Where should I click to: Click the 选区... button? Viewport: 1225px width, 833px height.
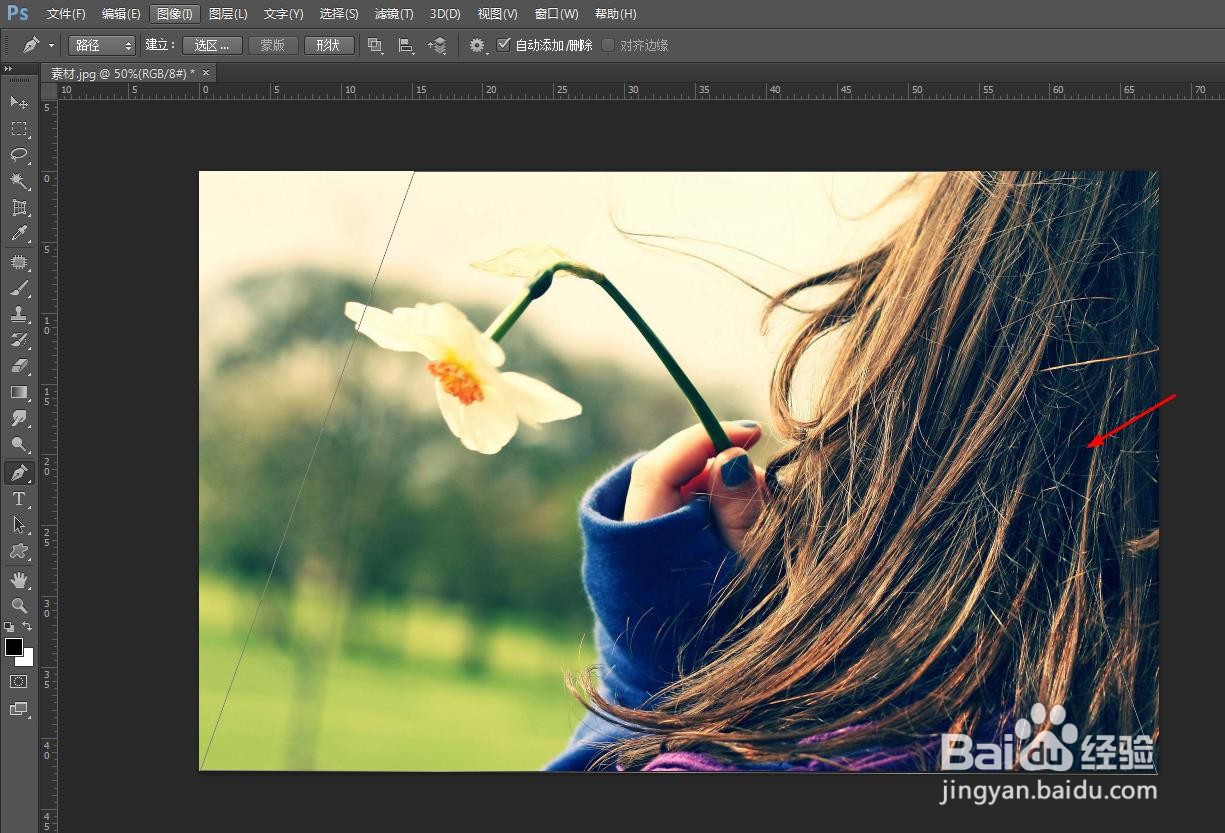tap(212, 45)
